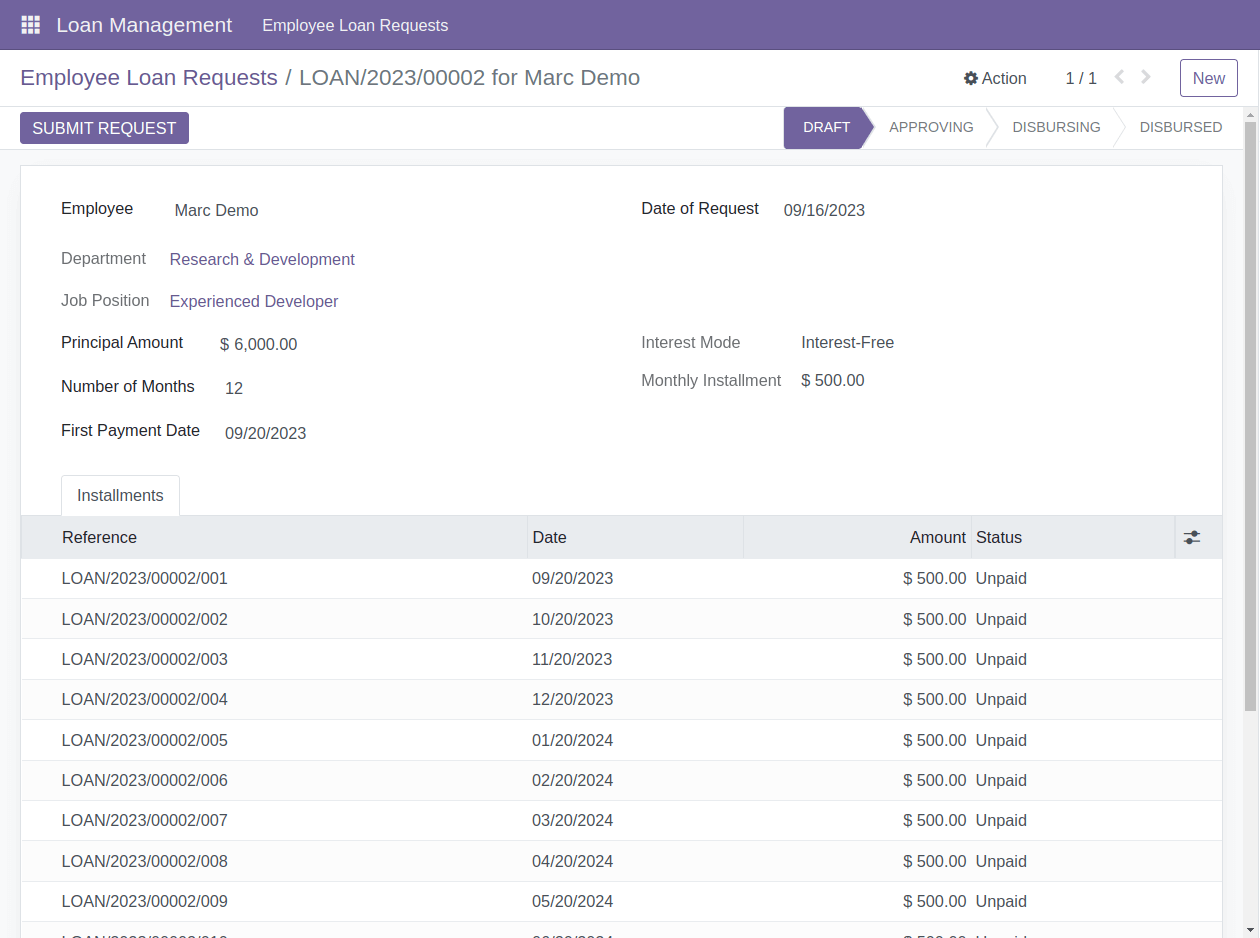Click the First Payment Date field

tap(265, 433)
